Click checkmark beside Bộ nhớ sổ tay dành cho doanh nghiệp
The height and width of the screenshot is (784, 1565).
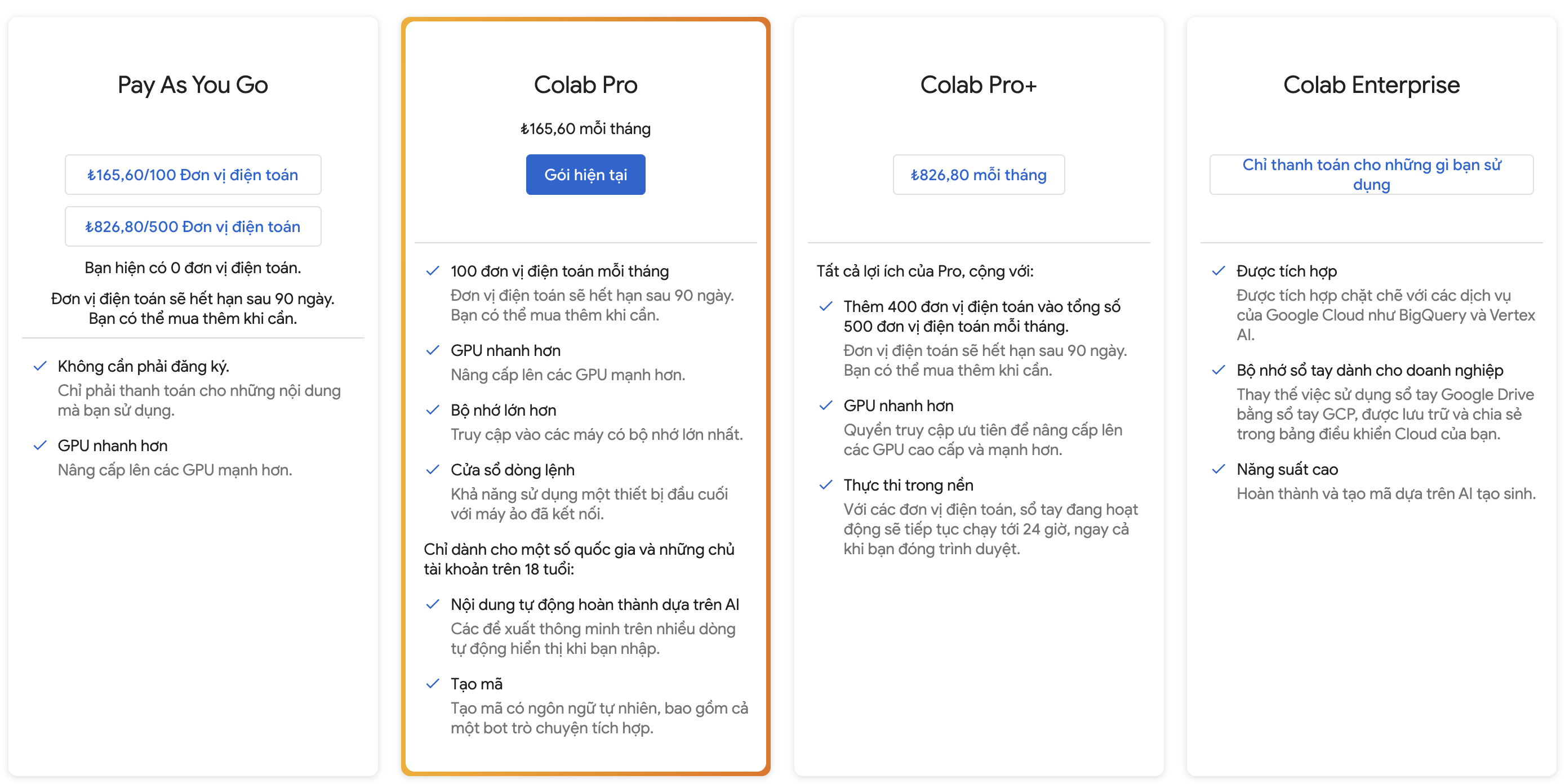pyautogui.click(x=1219, y=370)
